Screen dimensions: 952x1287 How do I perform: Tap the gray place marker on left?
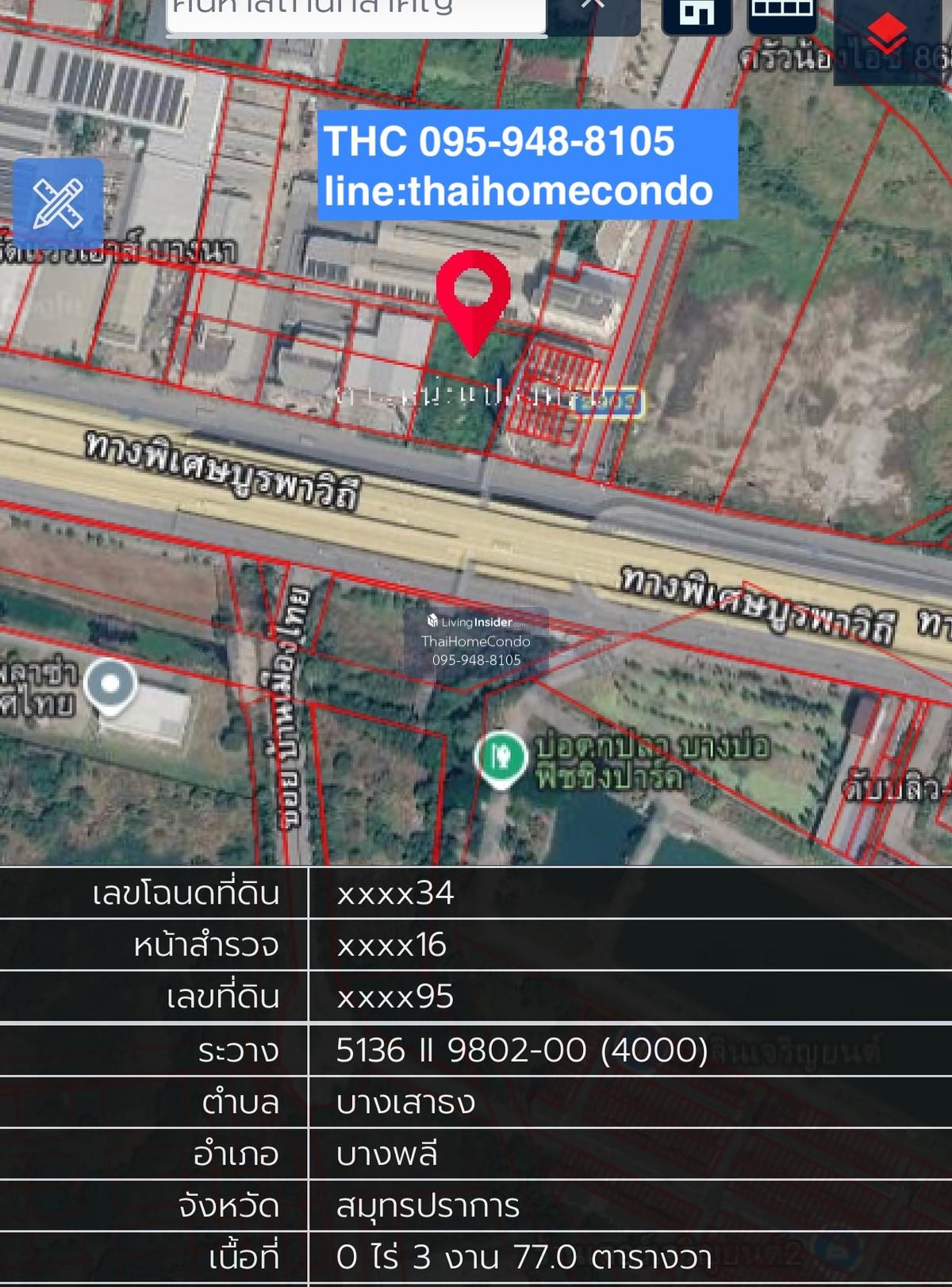110,685
